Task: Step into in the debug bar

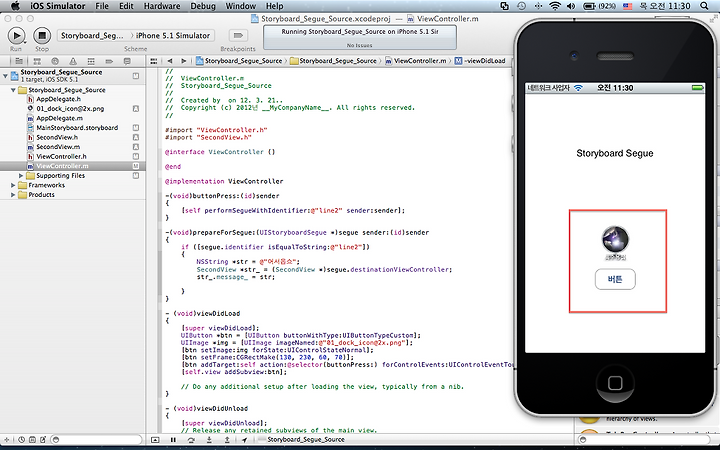Action: (x=209, y=440)
